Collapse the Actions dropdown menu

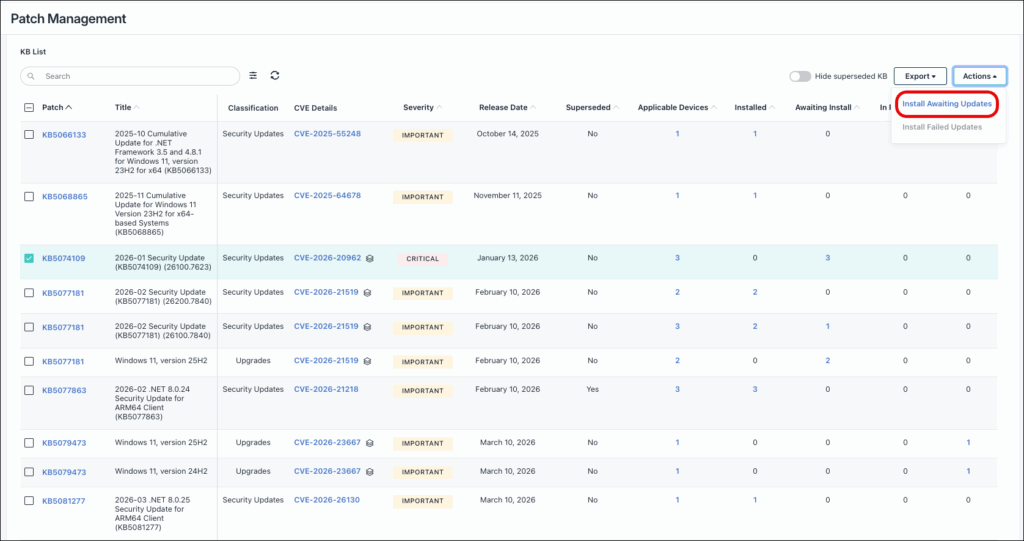pos(979,76)
